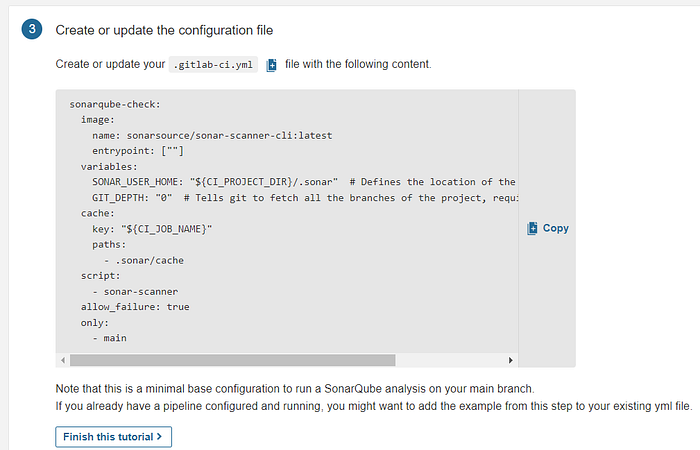This screenshot has height=450, width=700.
Task: Click the chevron arrow on Finish this tutorial
Action: coord(159,436)
